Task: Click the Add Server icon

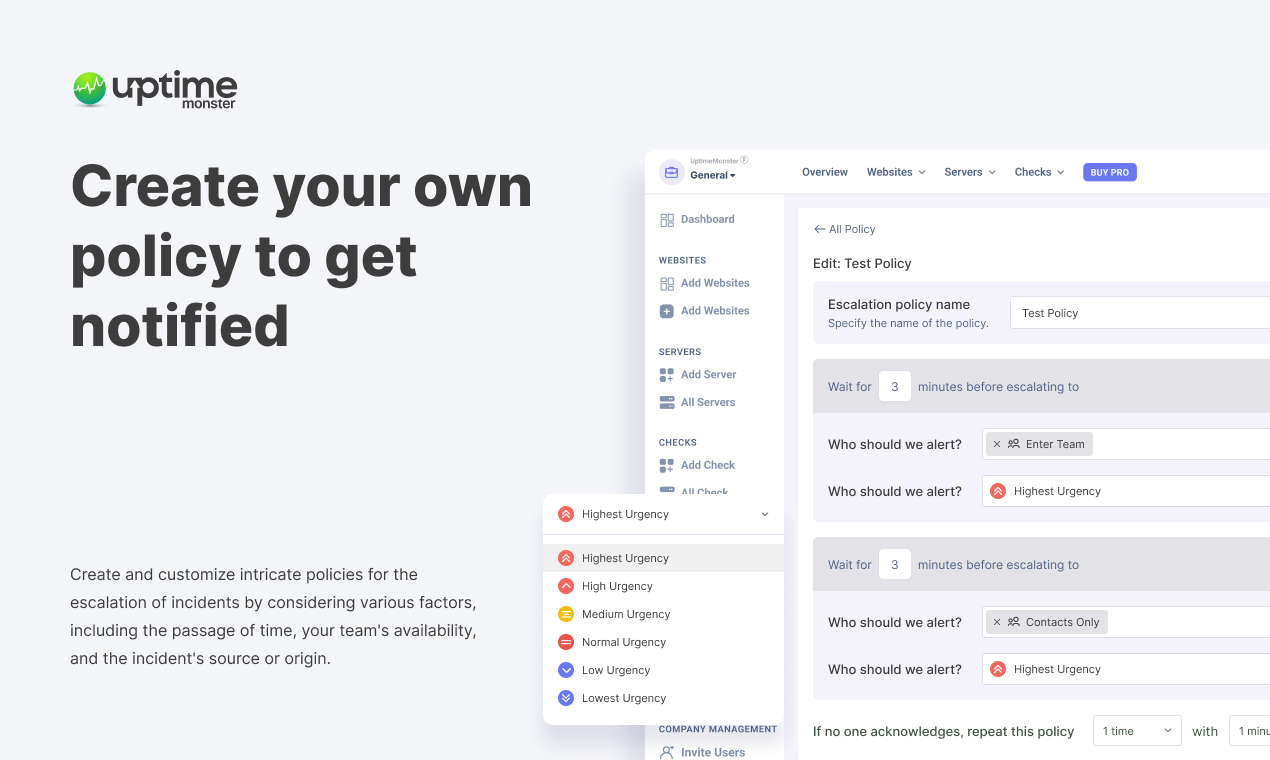Action: (667, 375)
